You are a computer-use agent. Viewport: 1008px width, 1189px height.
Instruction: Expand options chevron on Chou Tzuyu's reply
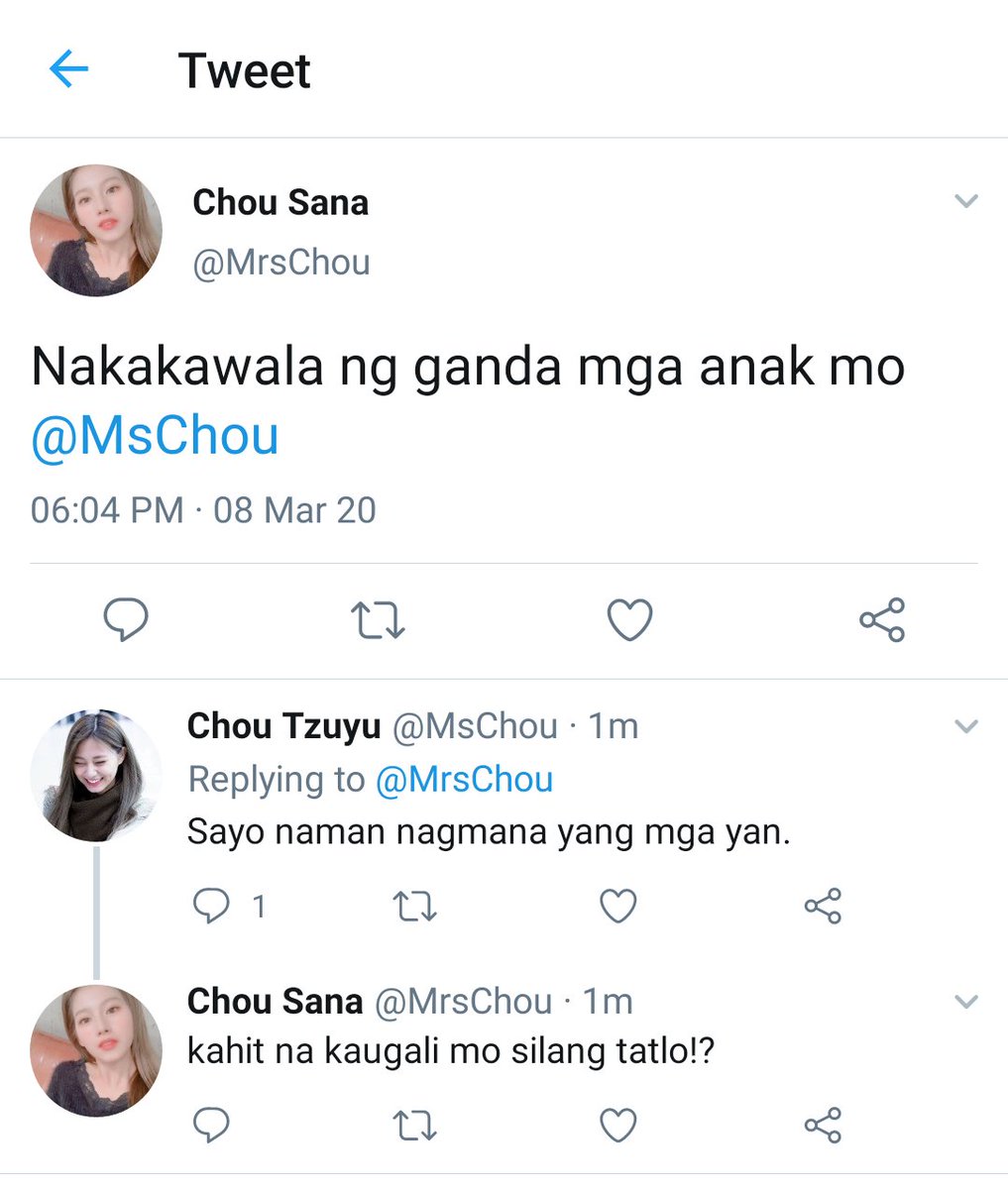pyautogui.click(x=965, y=726)
